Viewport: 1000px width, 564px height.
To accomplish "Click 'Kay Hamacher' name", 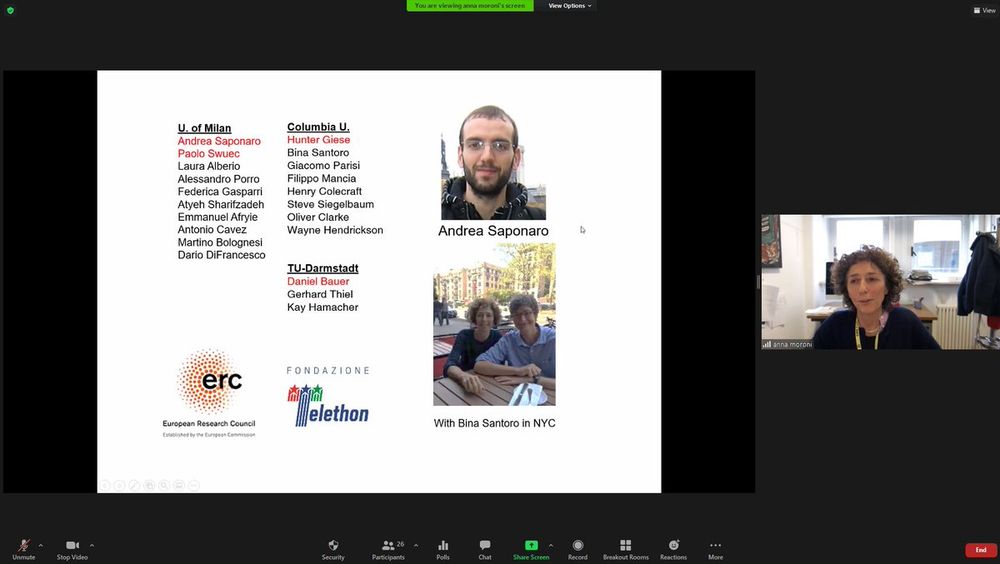I will [x=322, y=308].
